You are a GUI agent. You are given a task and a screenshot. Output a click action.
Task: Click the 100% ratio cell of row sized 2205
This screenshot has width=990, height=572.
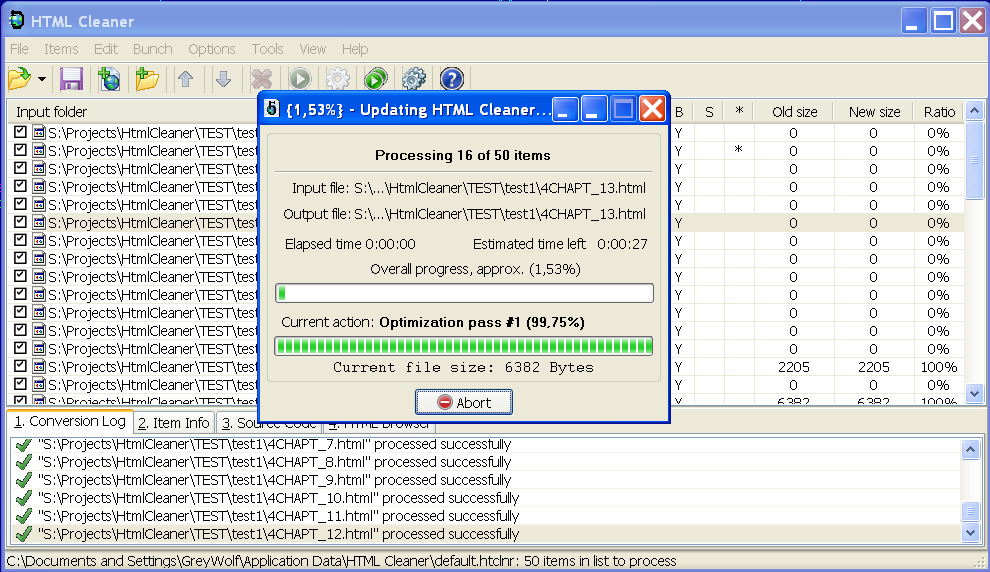pyautogui.click(x=938, y=367)
